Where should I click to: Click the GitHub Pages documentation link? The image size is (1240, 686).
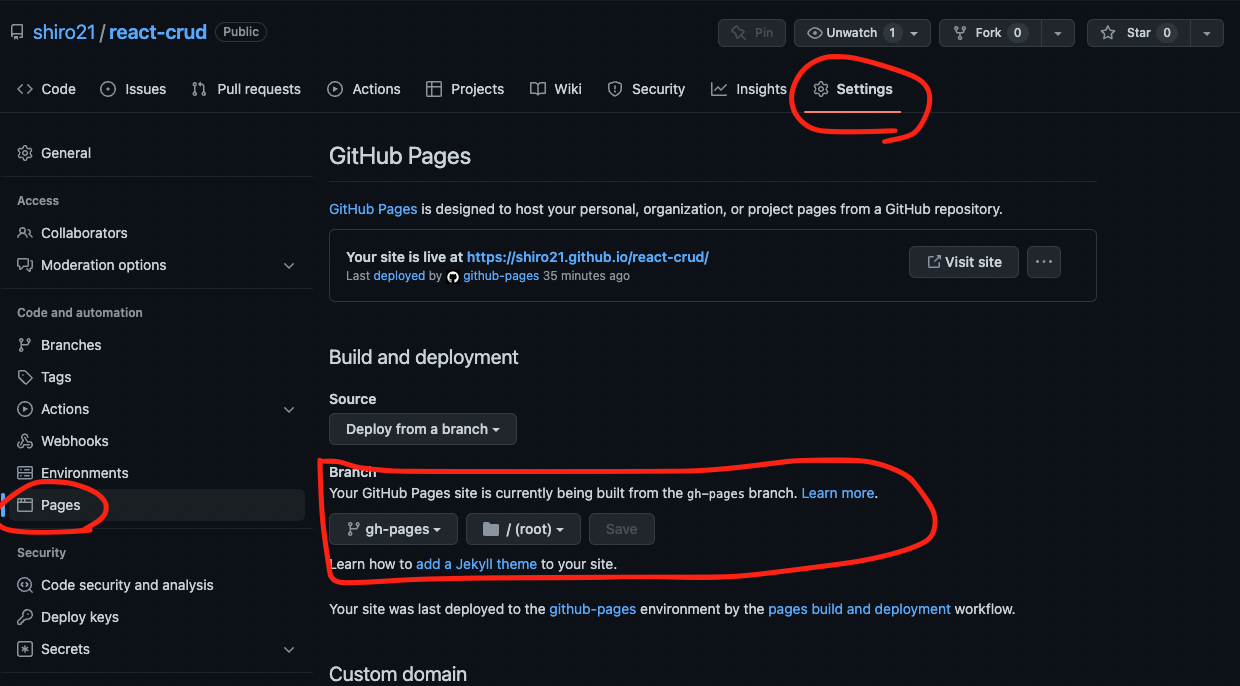373,209
